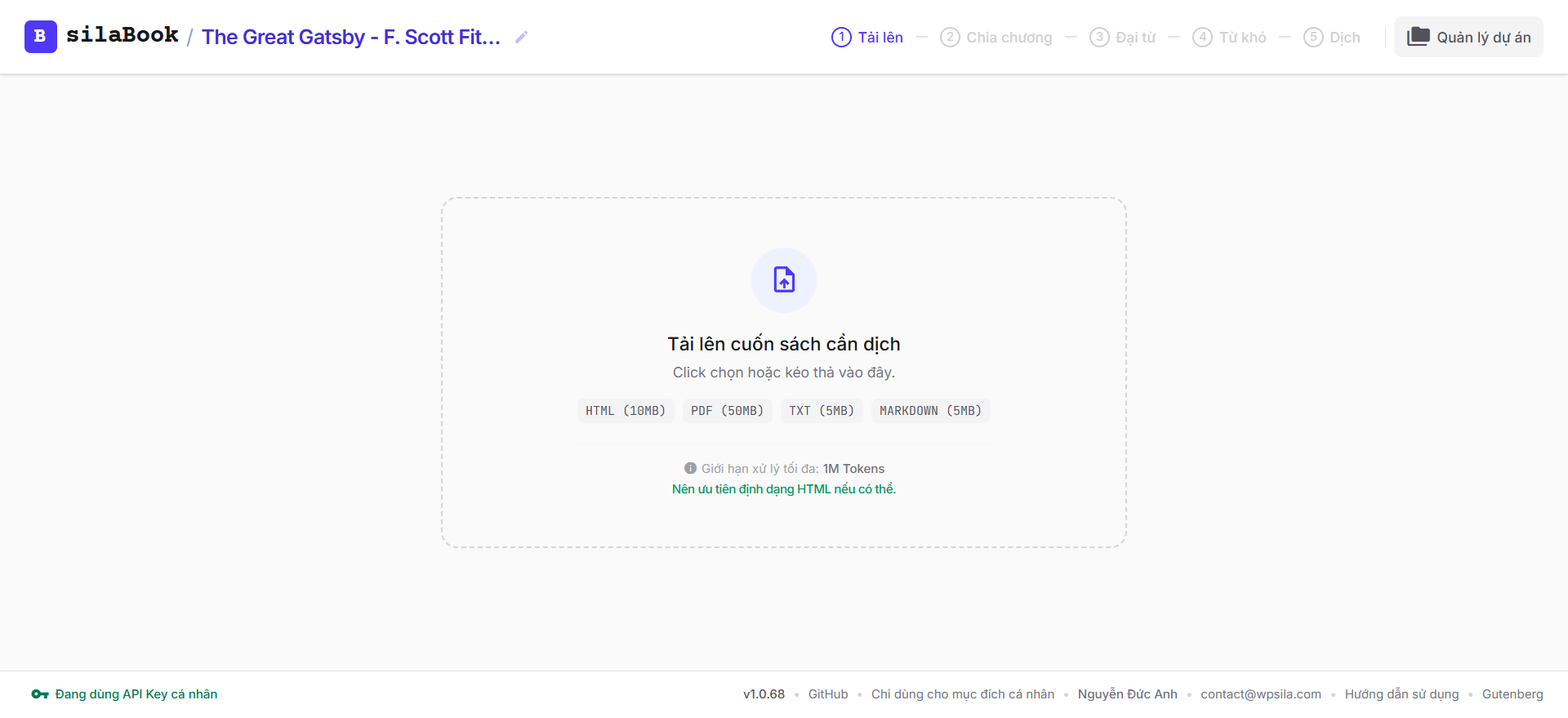Open Nguyễn Đức Anh author link
This screenshot has height=718, width=1568.
[x=1127, y=694]
